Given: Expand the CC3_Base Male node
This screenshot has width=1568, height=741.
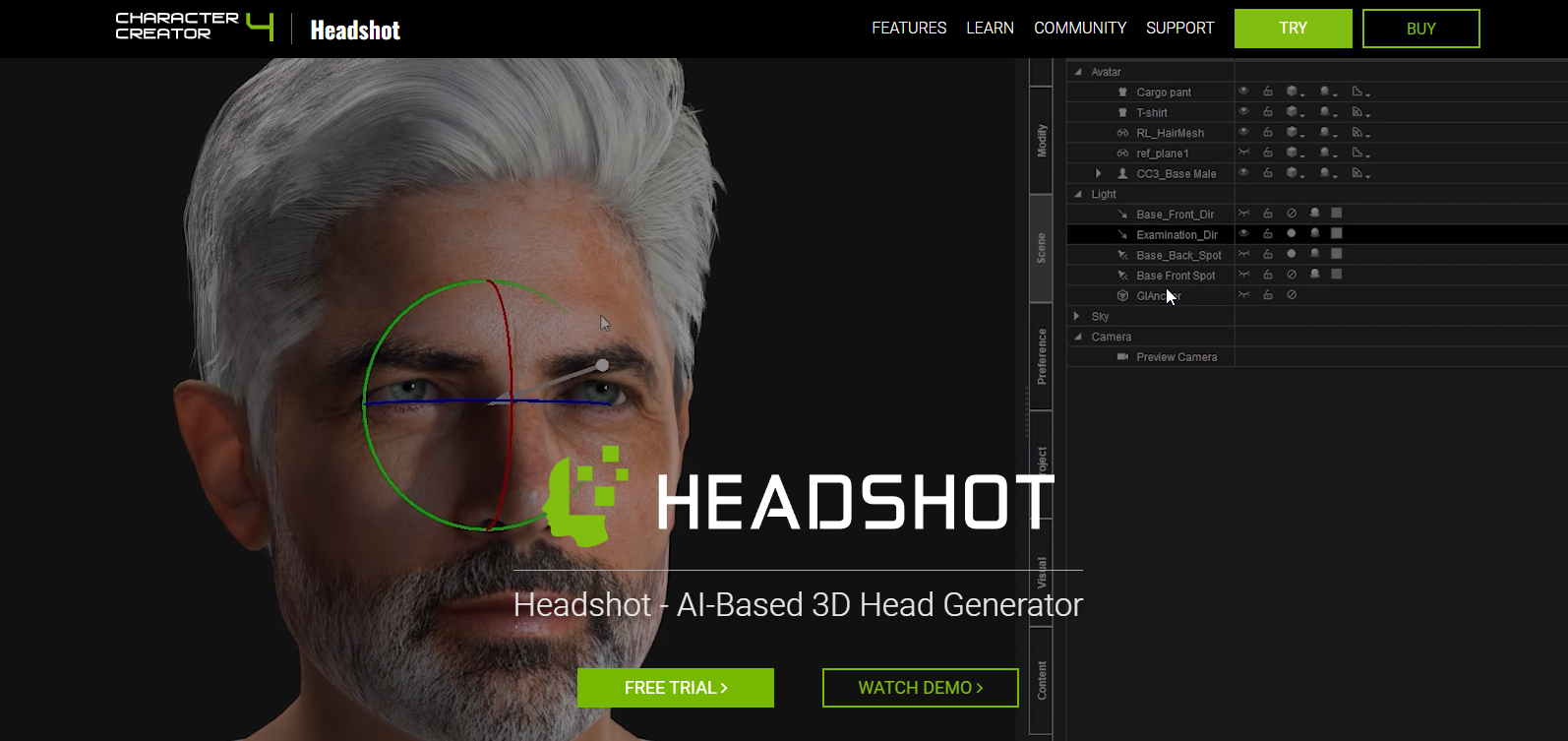Looking at the screenshot, I should point(1099,173).
